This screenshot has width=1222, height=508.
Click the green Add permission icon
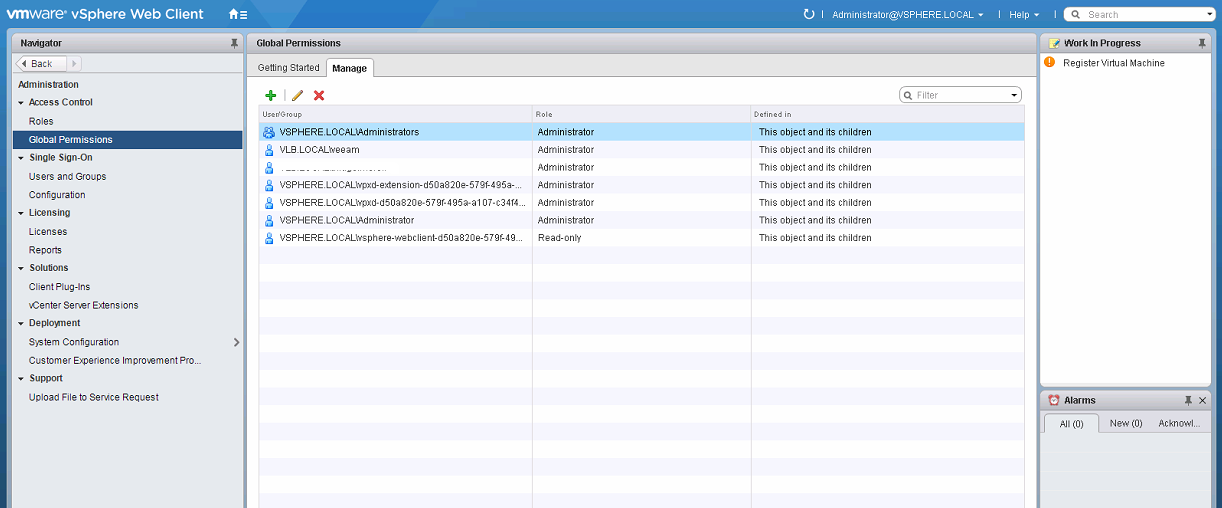(270, 95)
